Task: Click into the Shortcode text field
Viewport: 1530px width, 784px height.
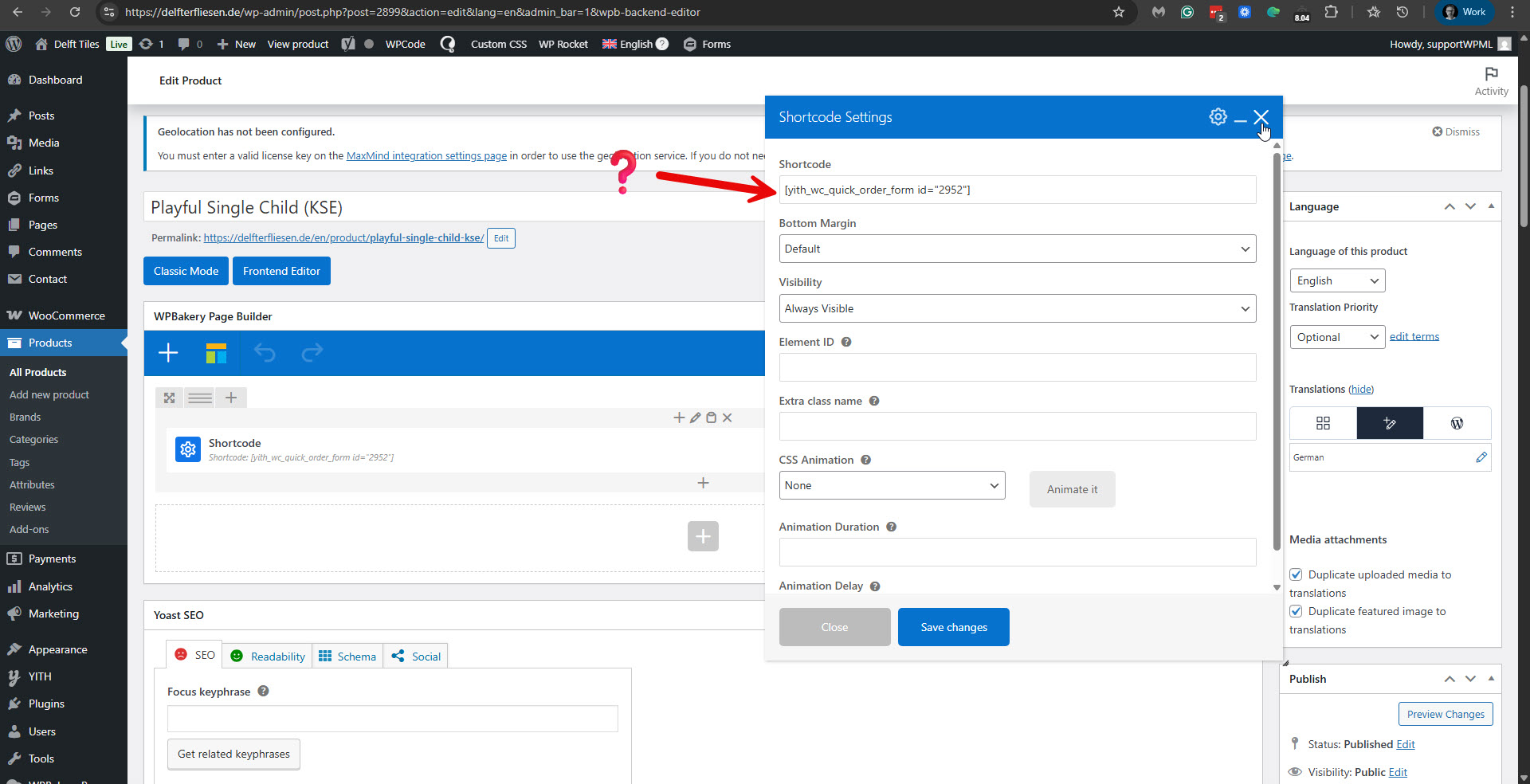Action: click(1017, 190)
